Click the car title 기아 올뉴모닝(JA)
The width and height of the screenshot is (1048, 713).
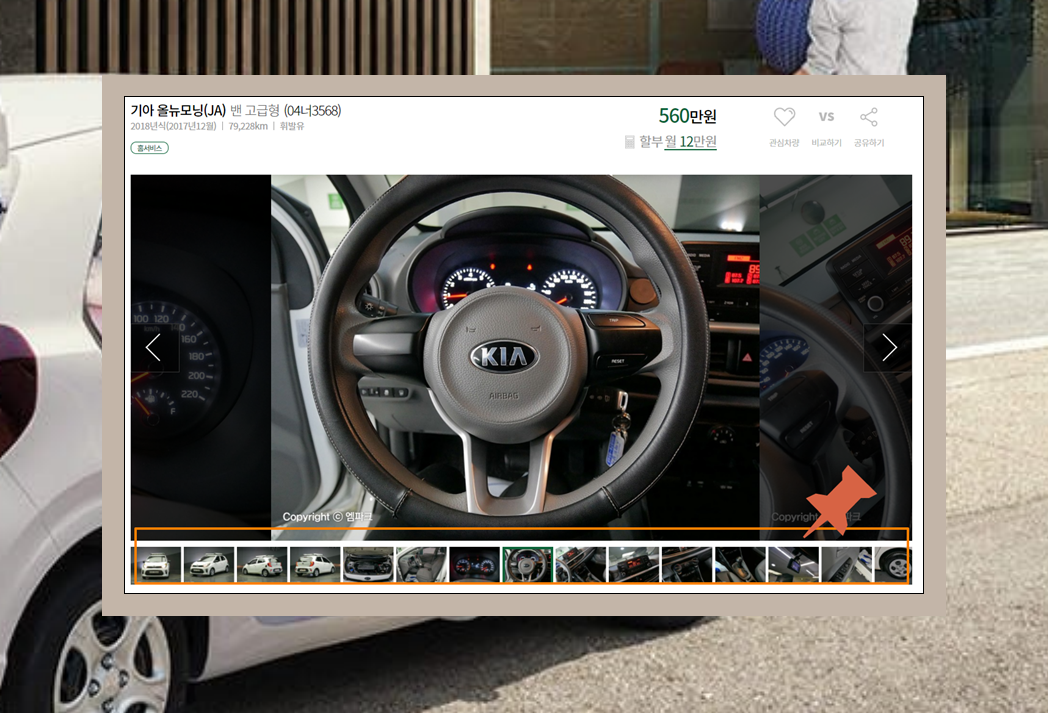pos(178,110)
